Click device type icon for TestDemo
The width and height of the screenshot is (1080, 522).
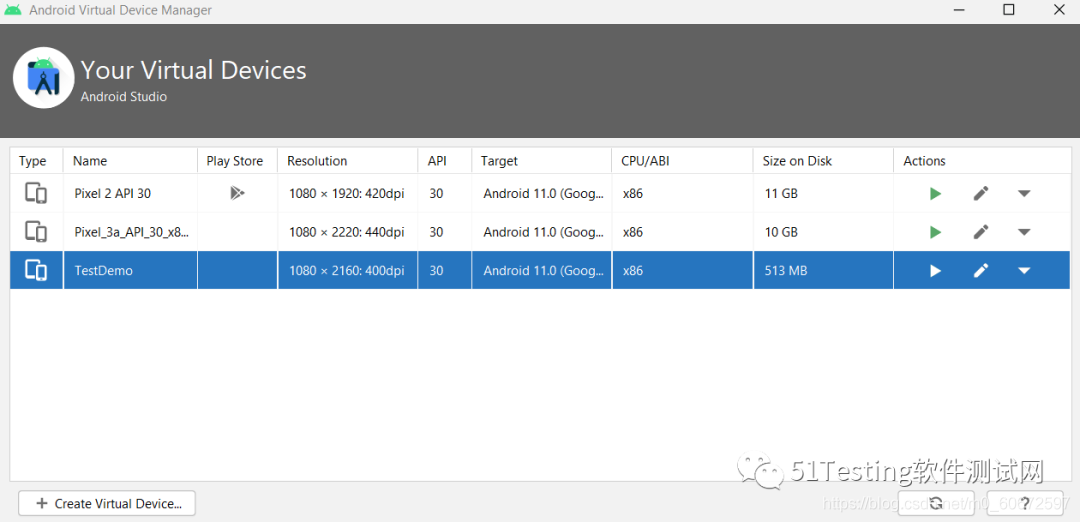(x=36, y=271)
